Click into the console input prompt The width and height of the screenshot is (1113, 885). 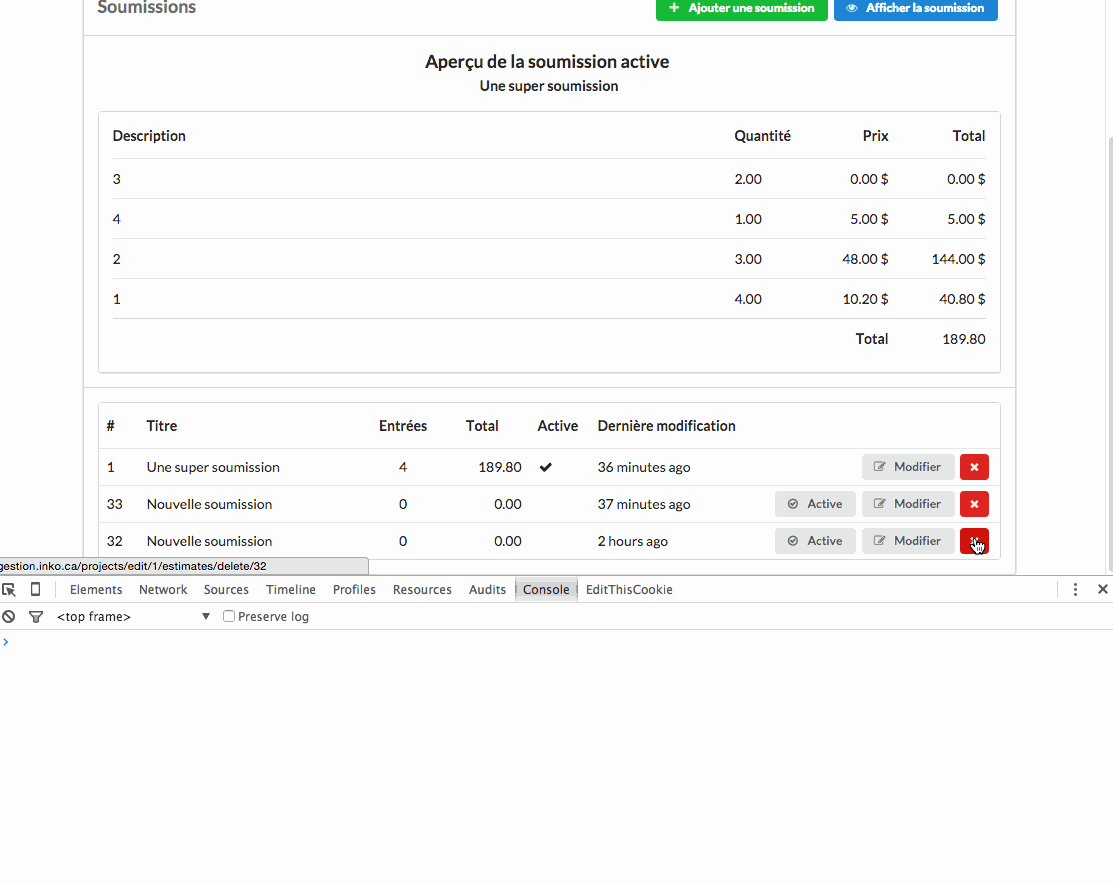click(556, 642)
